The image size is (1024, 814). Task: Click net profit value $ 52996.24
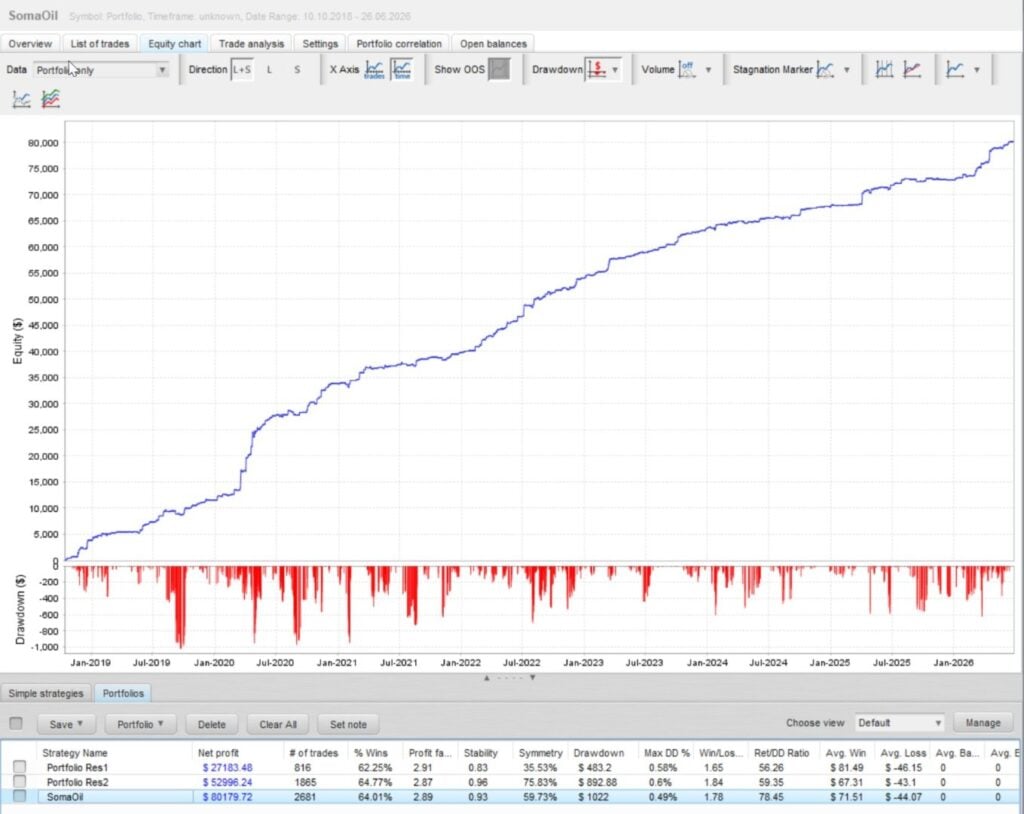coord(227,781)
